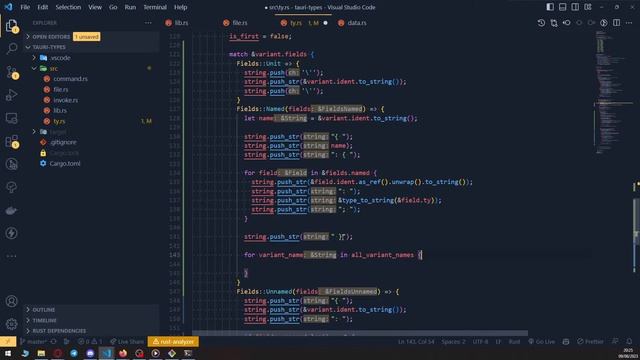Open Explorer panel more actions ellipsis
This screenshot has width=640, height=360.
[x=148, y=23]
